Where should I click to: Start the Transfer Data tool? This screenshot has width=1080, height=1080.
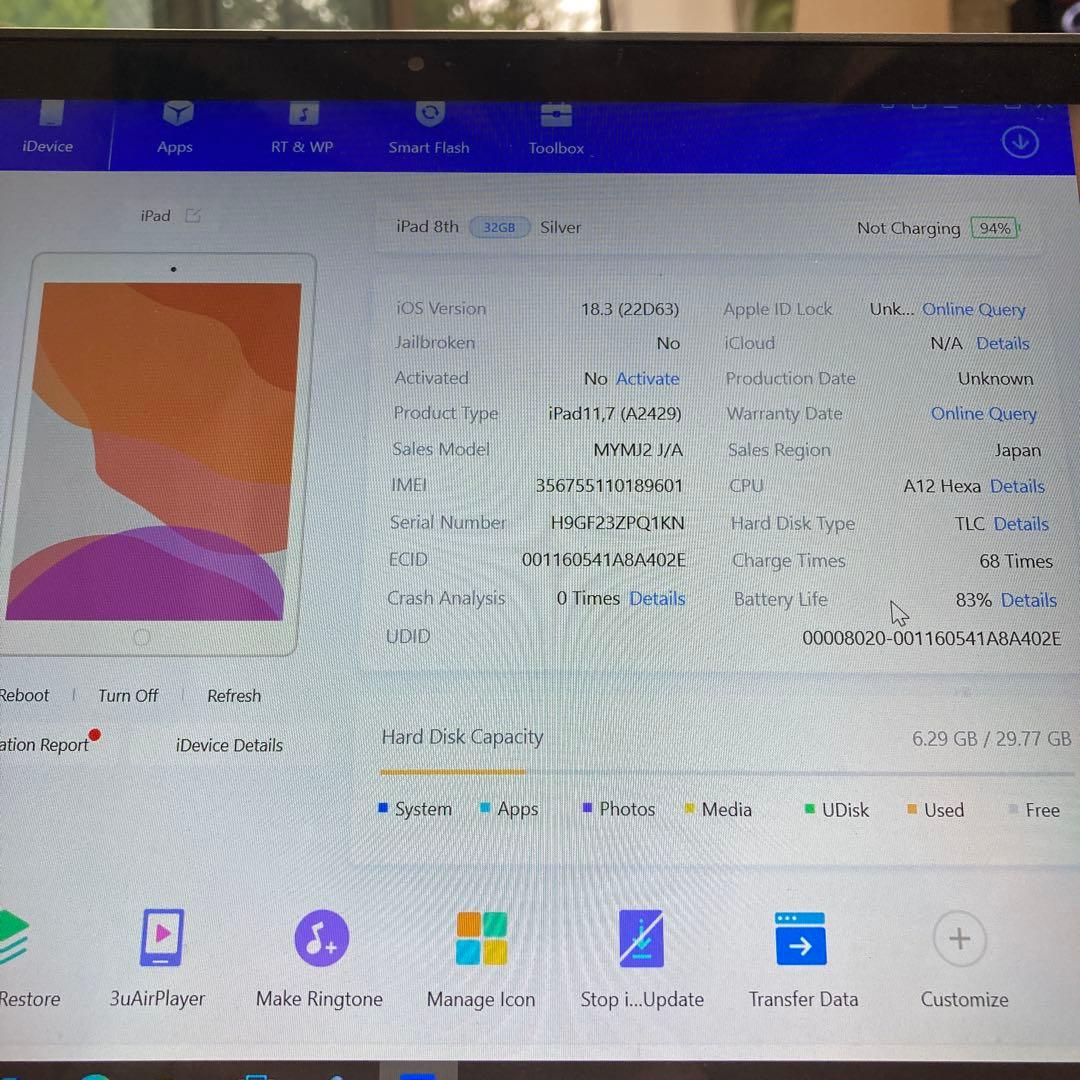click(x=801, y=938)
